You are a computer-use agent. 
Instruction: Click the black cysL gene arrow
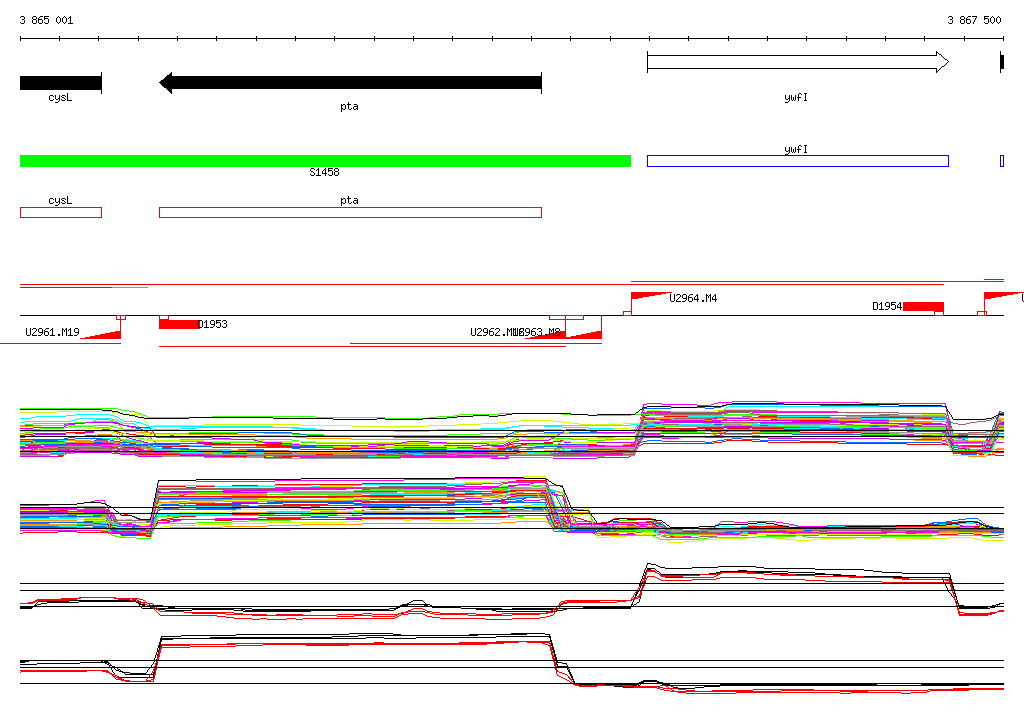coord(61,83)
